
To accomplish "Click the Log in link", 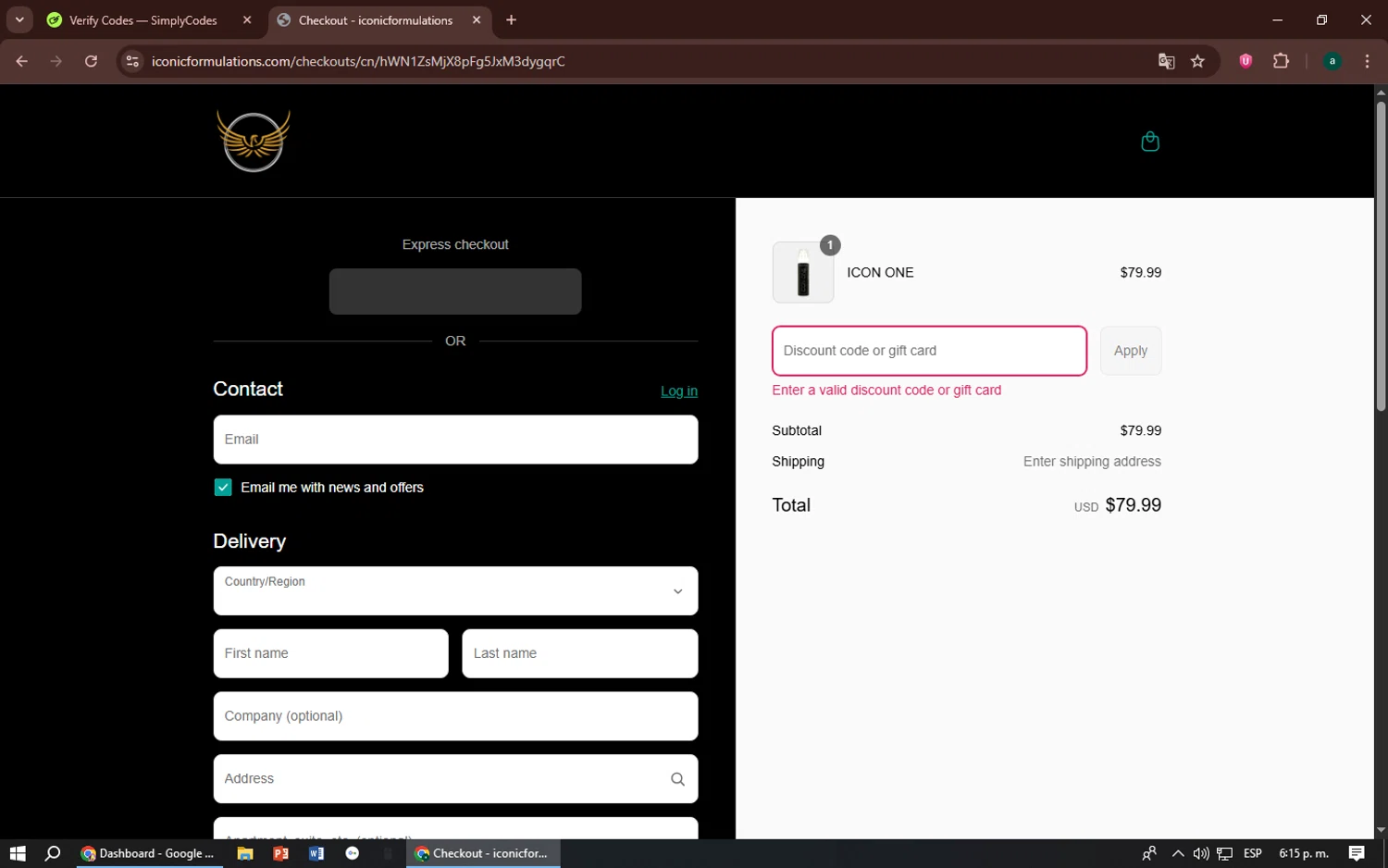I will click(x=679, y=391).
